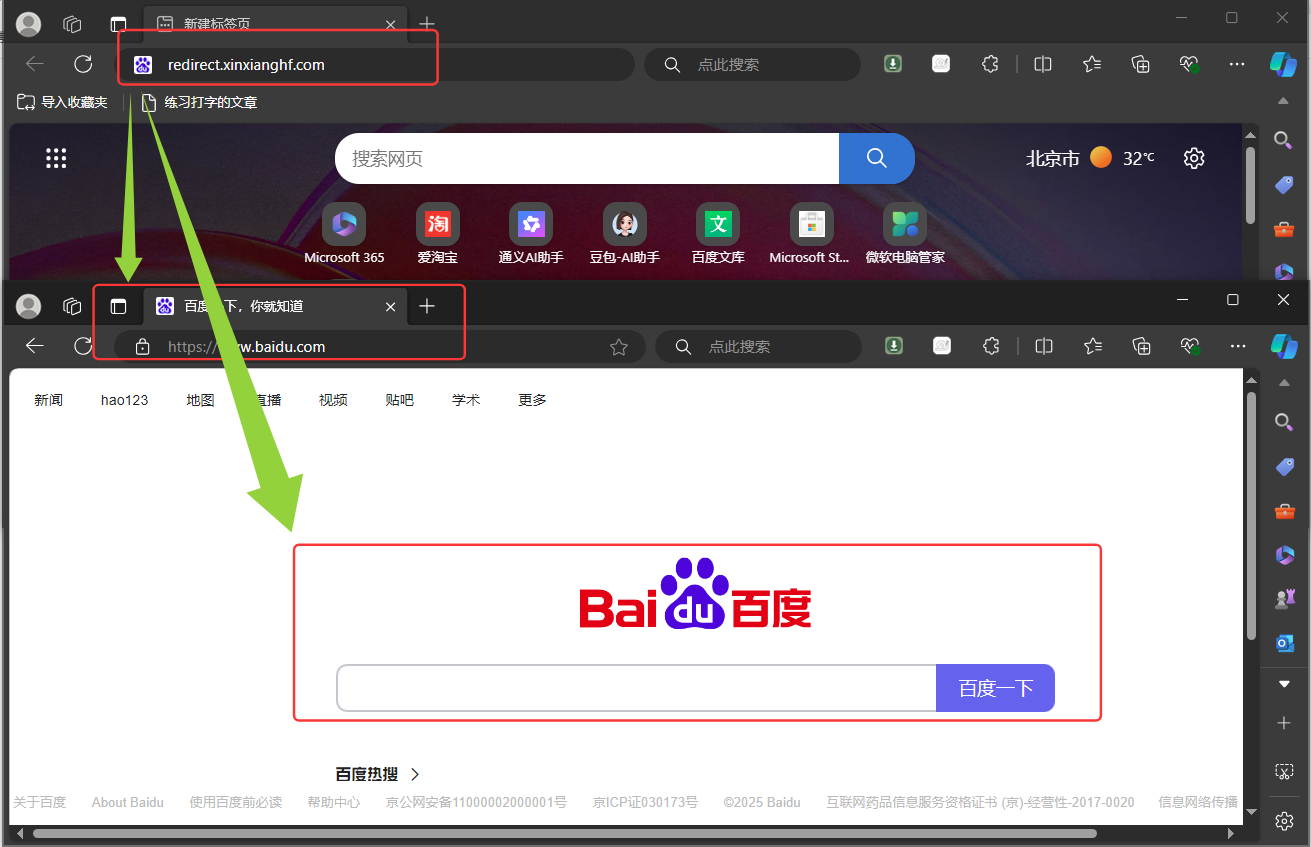Open profile avatar in the top window
The height and width of the screenshot is (847, 1311).
[x=29, y=24]
